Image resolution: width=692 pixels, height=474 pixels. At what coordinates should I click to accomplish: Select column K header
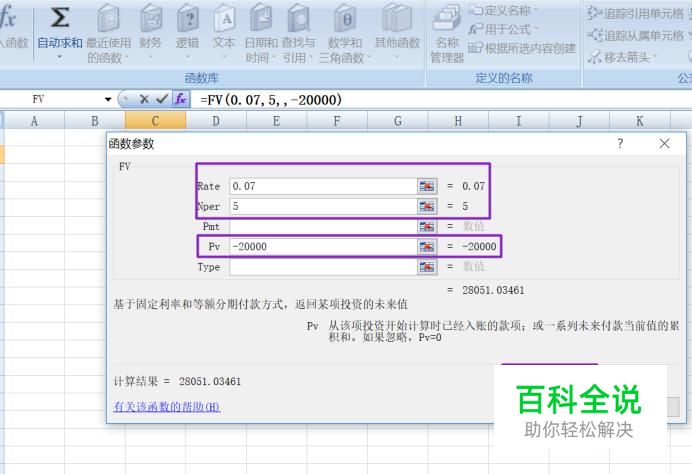click(x=639, y=120)
